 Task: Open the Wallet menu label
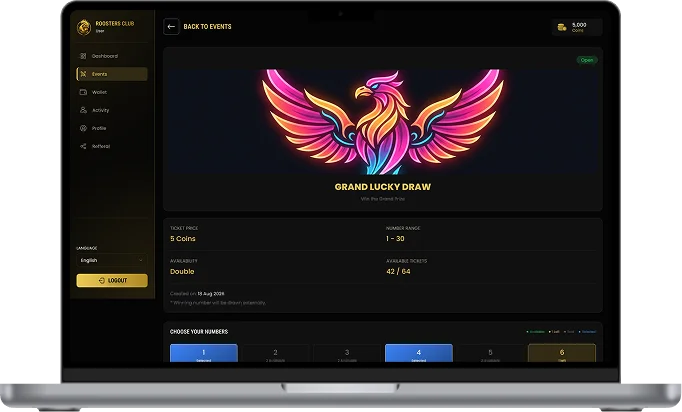point(99,92)
